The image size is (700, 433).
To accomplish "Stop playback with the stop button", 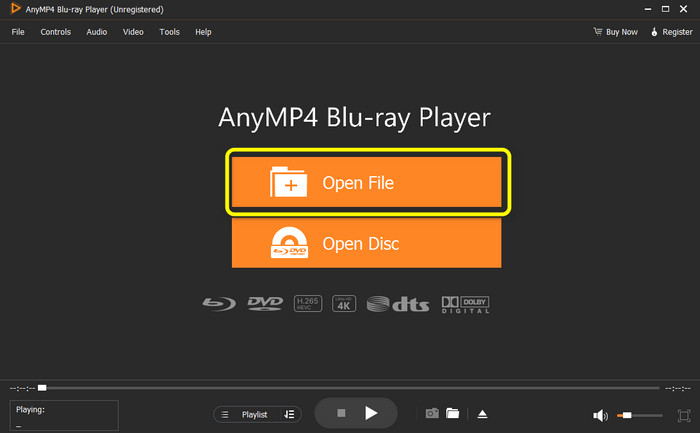I will click(342, 413).
